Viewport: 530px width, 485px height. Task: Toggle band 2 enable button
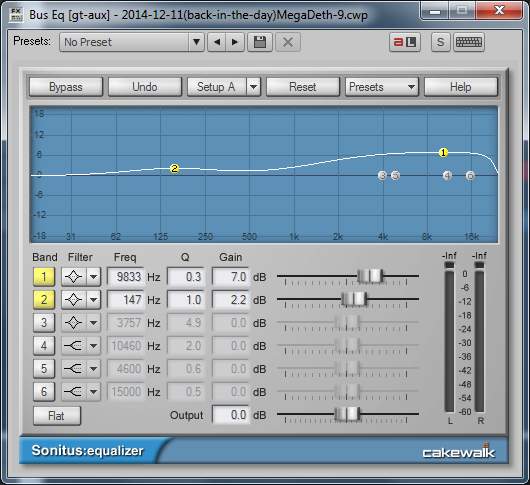tap(44, 300)
